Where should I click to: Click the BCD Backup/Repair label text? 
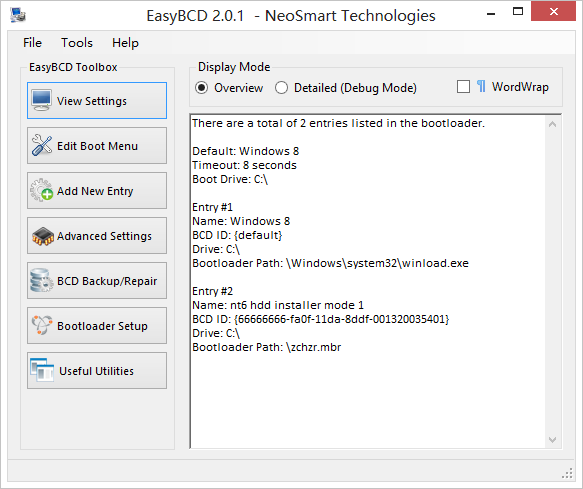pyautogui.click(x=107, y=281)
